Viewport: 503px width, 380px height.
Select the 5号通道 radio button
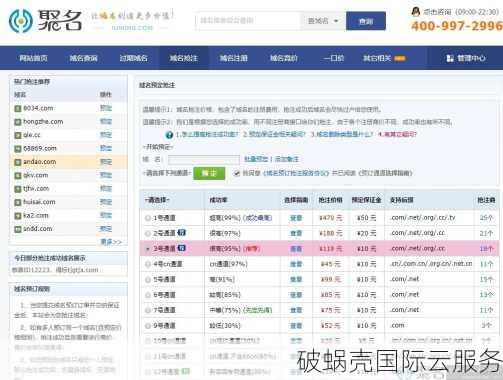pyautogui.click(x=147, y=279)
